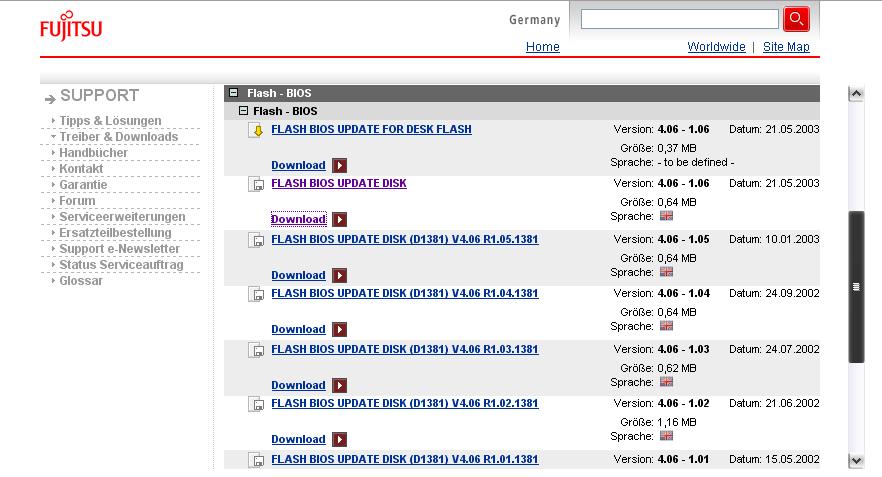Click Download link for R1.05.1381
882x477 pixels.
298,275
